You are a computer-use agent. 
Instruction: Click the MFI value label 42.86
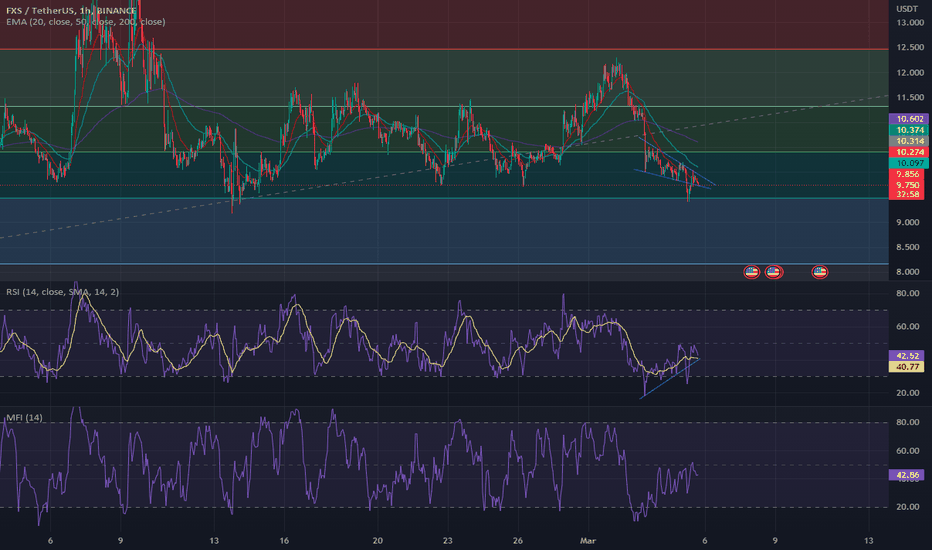point(907,475)
